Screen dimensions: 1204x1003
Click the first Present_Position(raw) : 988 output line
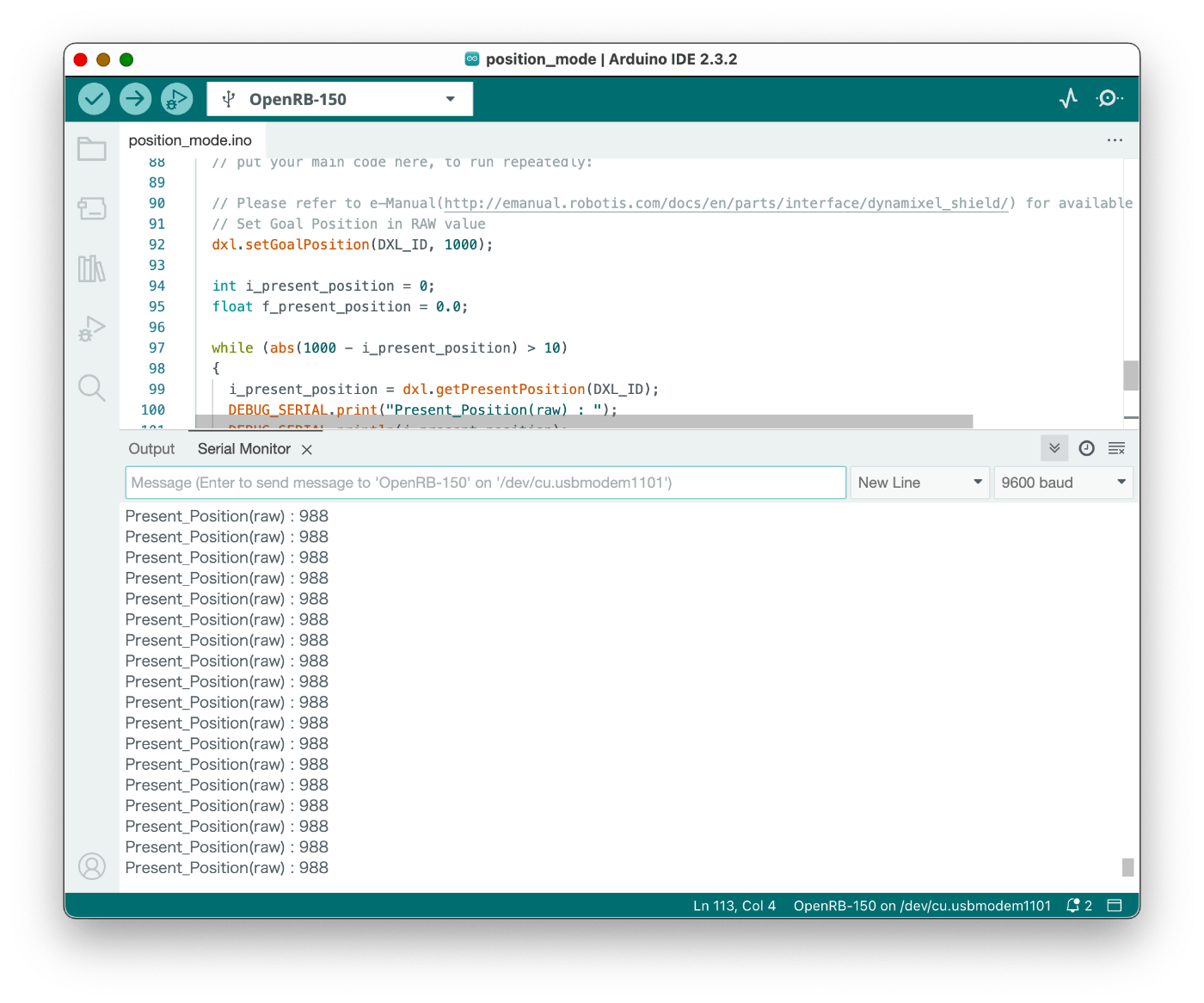click(227, 516)
